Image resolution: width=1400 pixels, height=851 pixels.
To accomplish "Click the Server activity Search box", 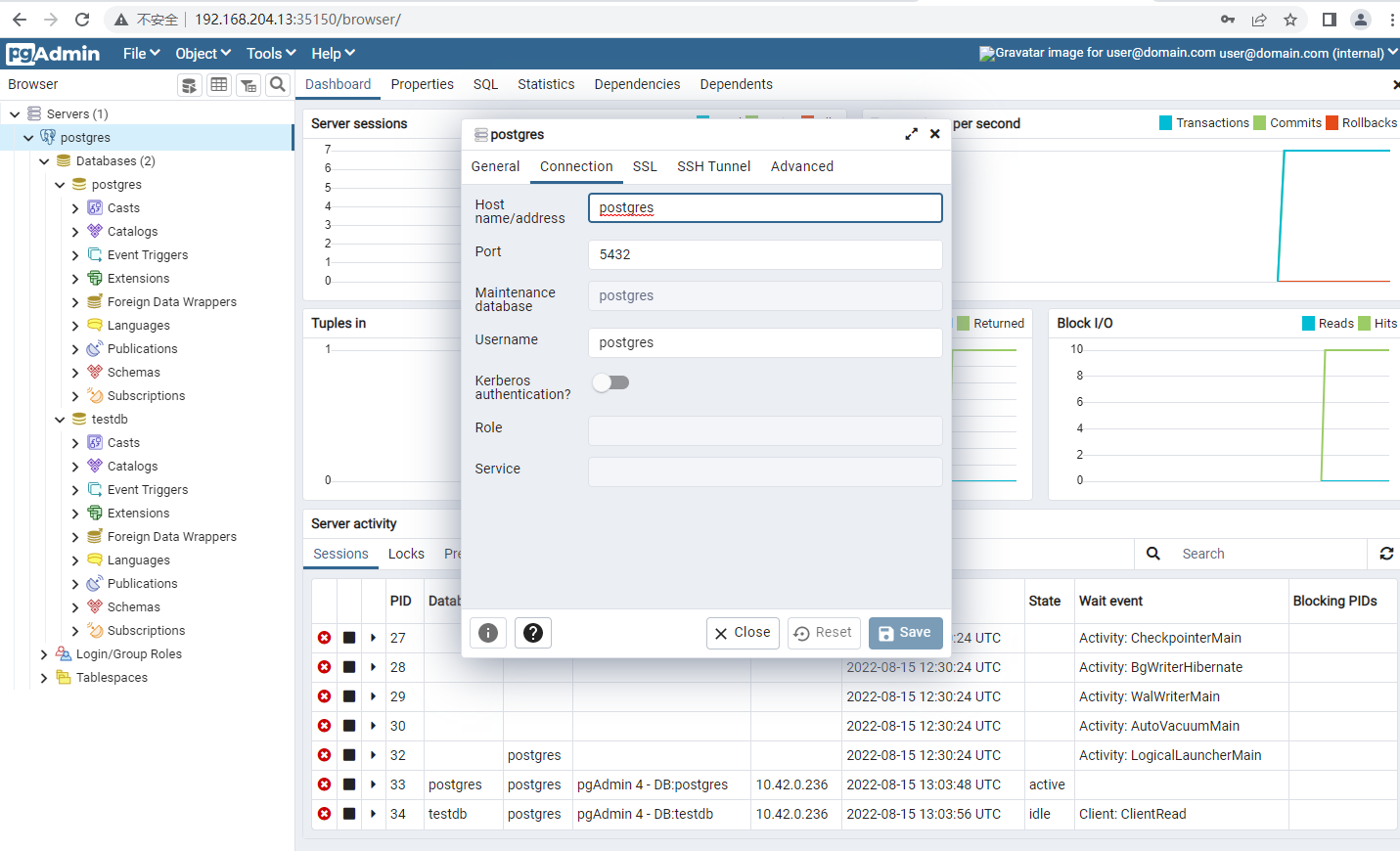I will (1267, 554).
